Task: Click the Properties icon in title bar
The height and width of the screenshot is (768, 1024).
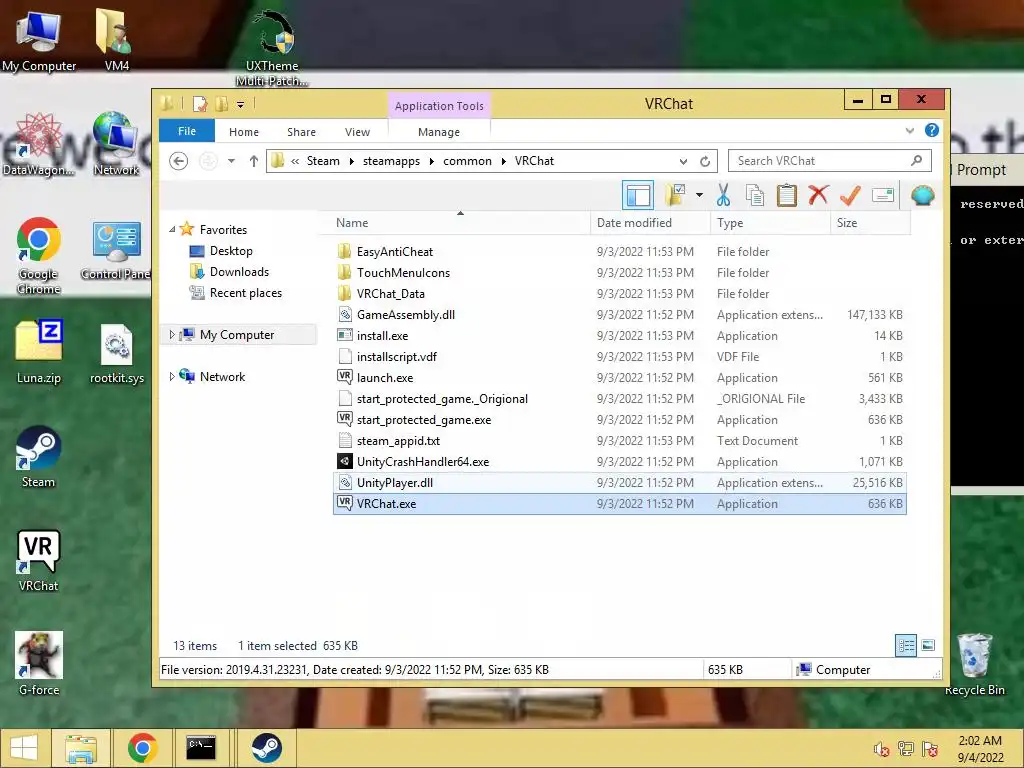Action: [x=200, y=104]
